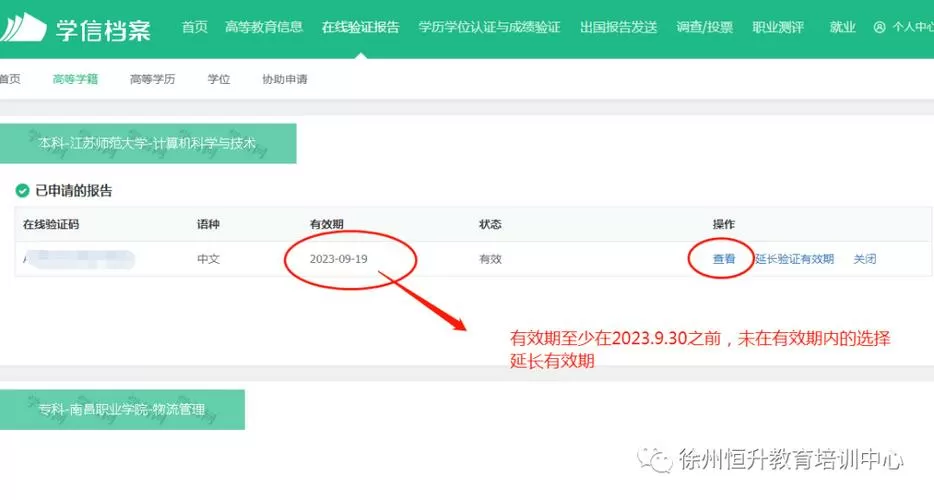Click the 查看 link for the report
Screen dimensions: 934x500
tap(724, 259)
